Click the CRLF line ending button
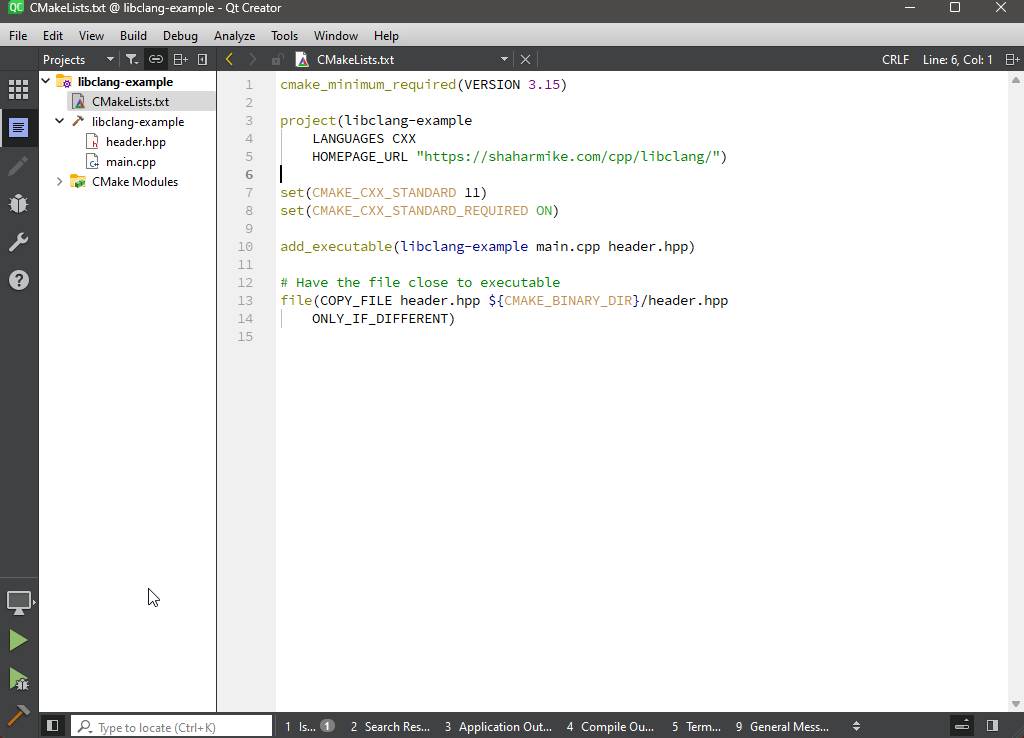The width and height of the screenshot is (1024, 738). [895, 60]
